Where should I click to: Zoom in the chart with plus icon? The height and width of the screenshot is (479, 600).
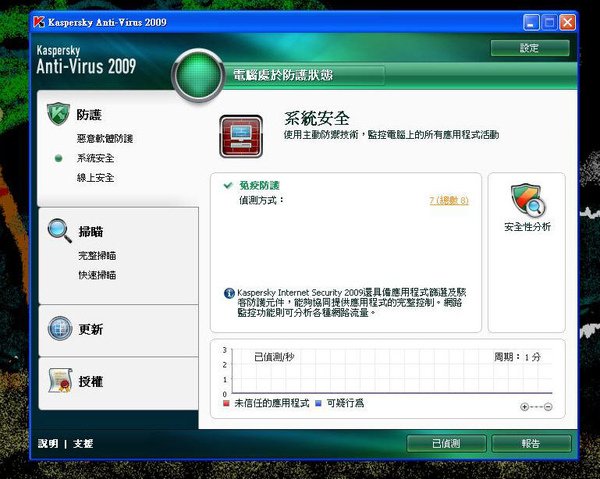click(x=525, y=407)
